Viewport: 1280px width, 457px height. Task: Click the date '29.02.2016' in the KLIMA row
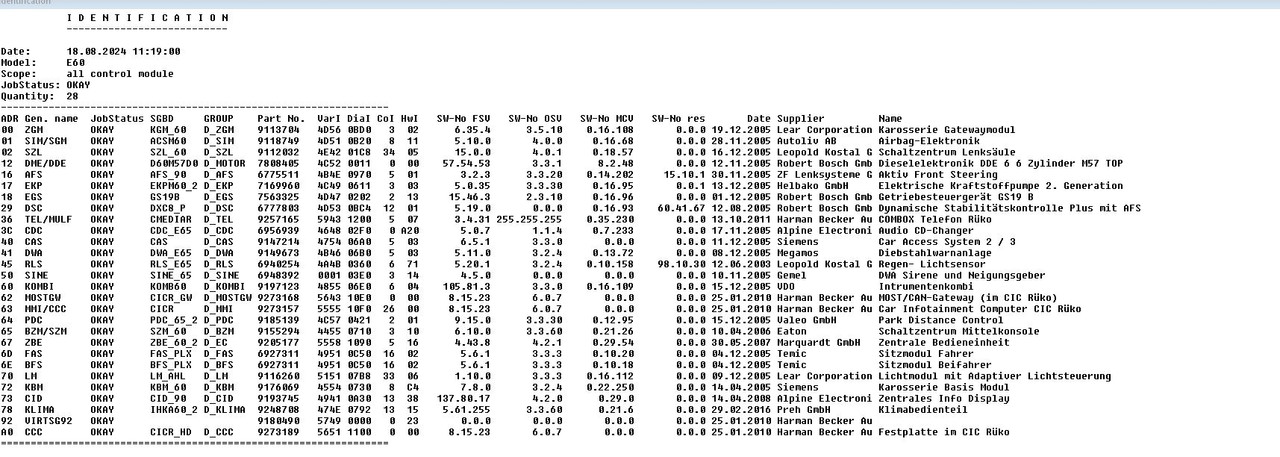tap(741, 410)
